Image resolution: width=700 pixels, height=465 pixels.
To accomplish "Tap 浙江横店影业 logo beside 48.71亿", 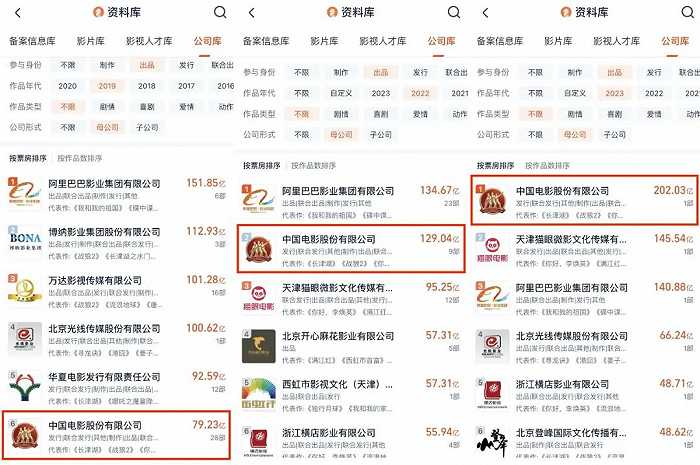I will pos(493,394).
